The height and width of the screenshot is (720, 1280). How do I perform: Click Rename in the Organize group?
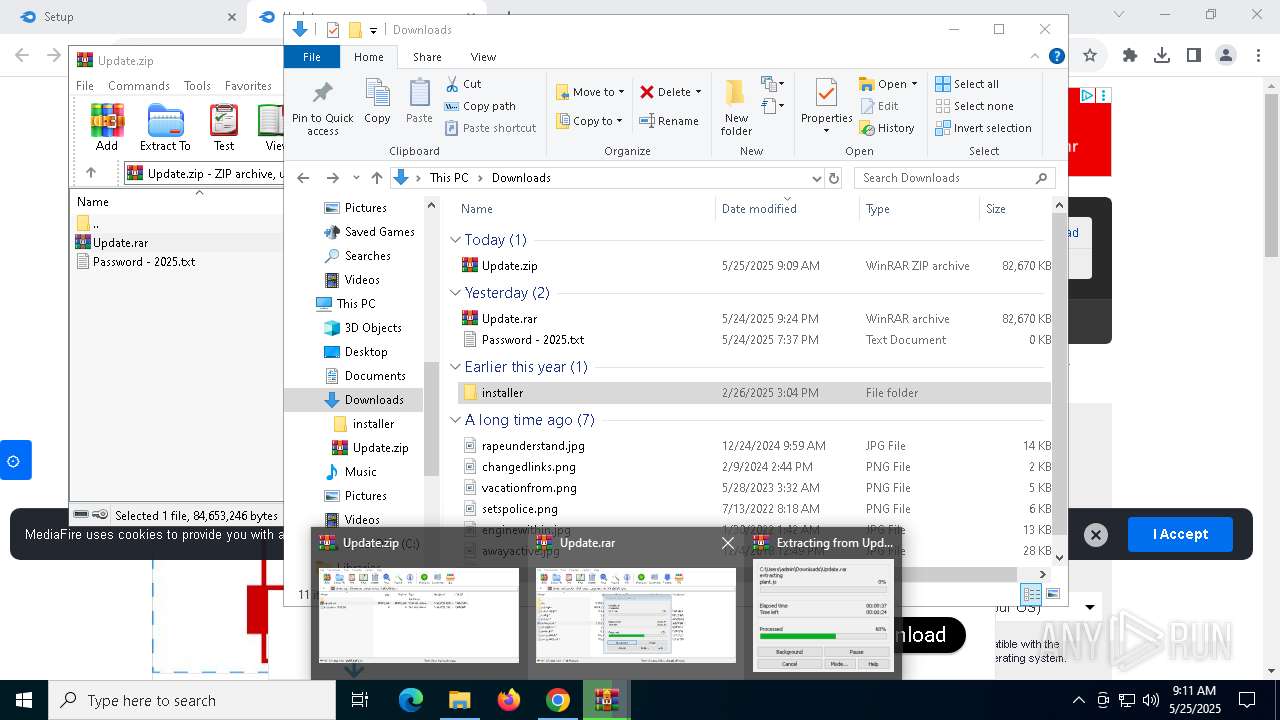pos(669,121)
